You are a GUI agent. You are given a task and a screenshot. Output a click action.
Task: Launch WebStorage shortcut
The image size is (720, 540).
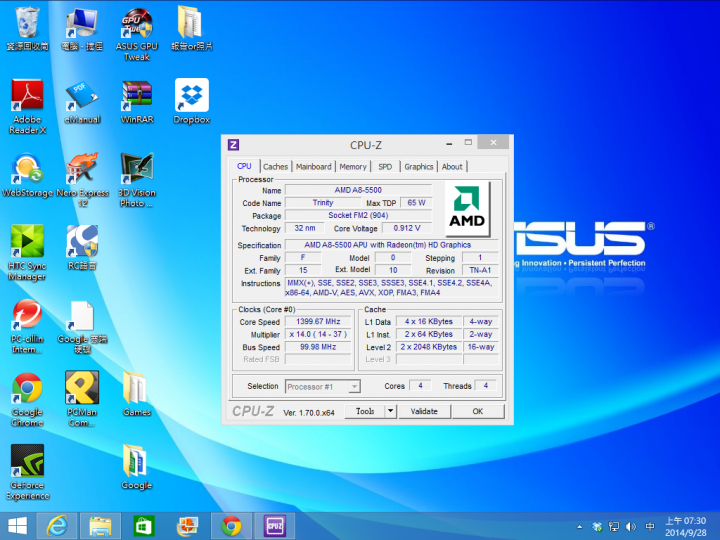click(27, 175)
